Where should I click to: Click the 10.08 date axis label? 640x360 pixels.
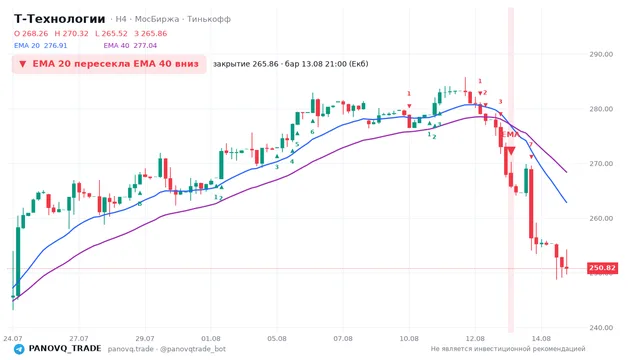click(x=409, y=338)
